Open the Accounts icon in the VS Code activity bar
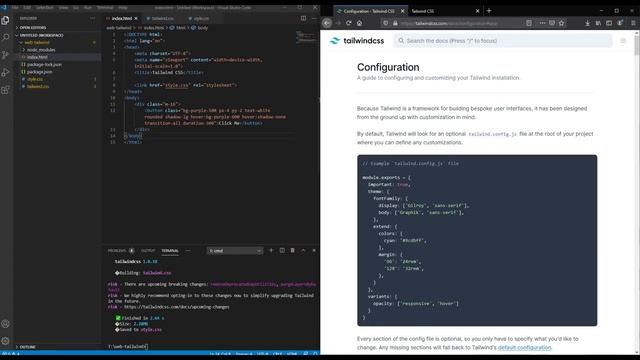This screenshot has height=360, width=640. click(x=5, y=324)
